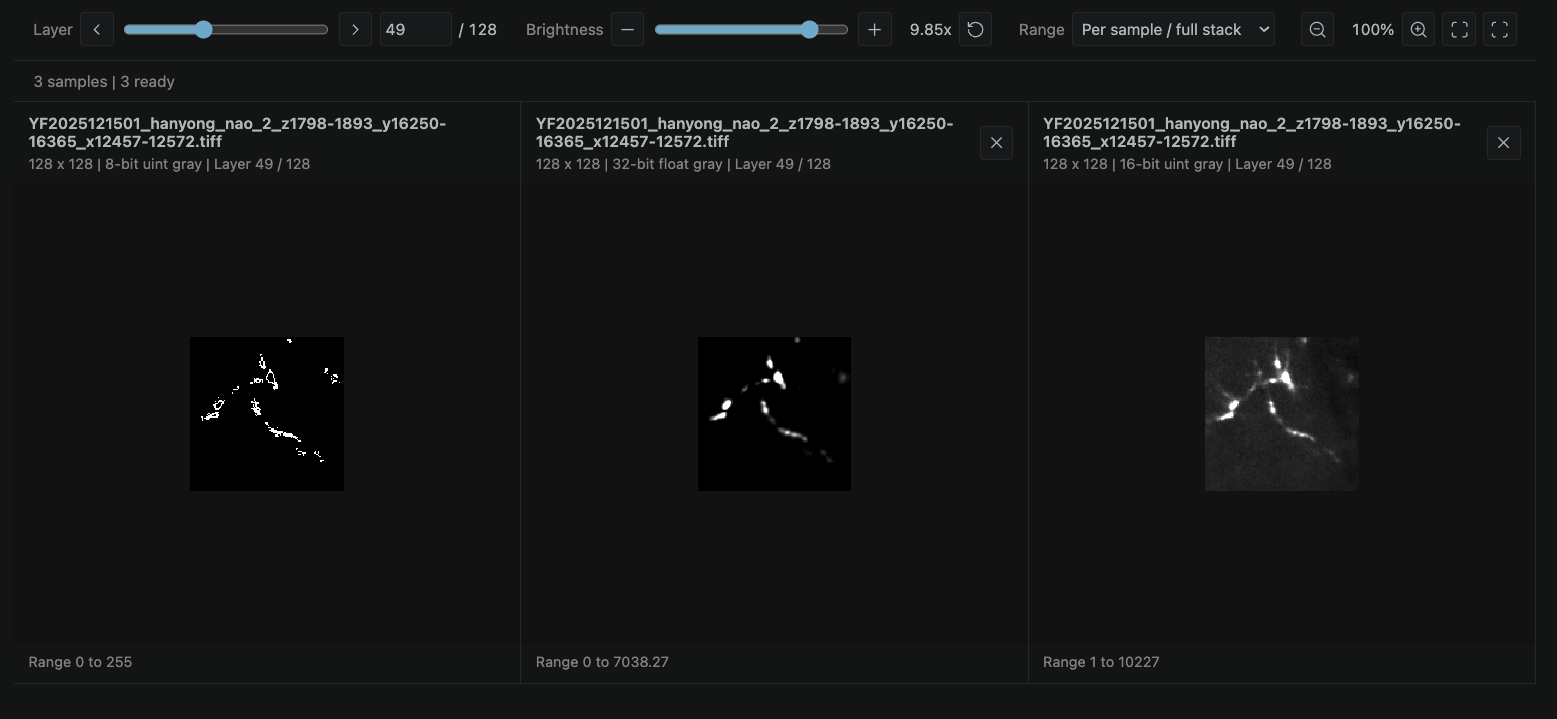Screen dimensions: 1557x719
Task: Click the rightmost frame icon in the toolbar
Action: click(x=1500, y=30)
